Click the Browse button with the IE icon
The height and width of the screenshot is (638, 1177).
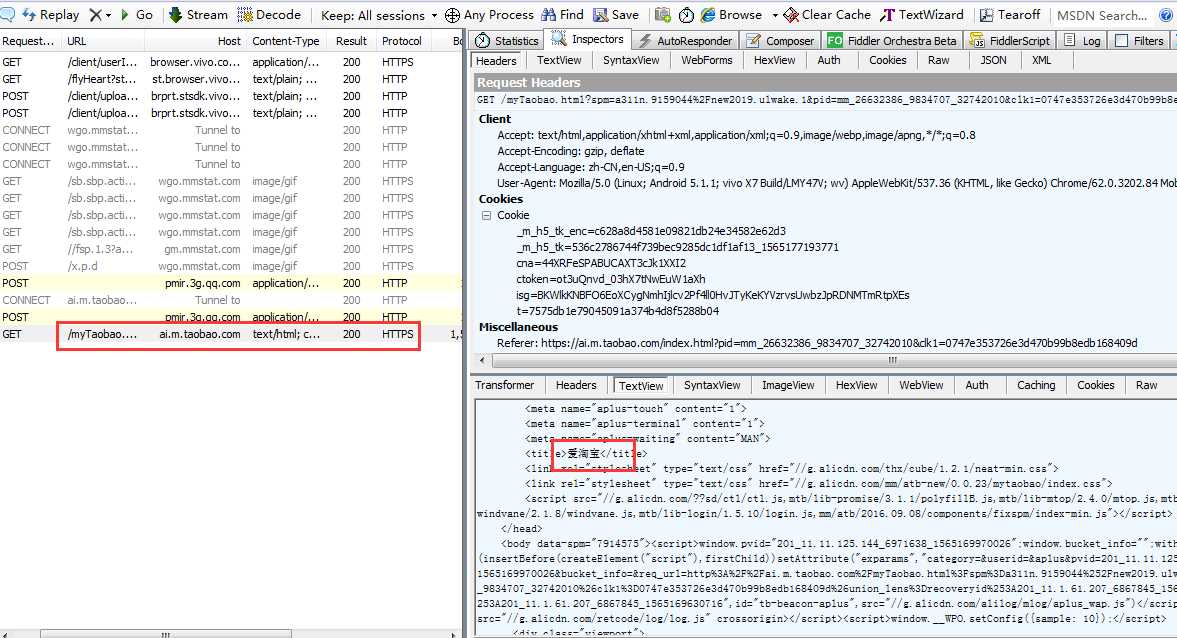click(x=732, y=14)
